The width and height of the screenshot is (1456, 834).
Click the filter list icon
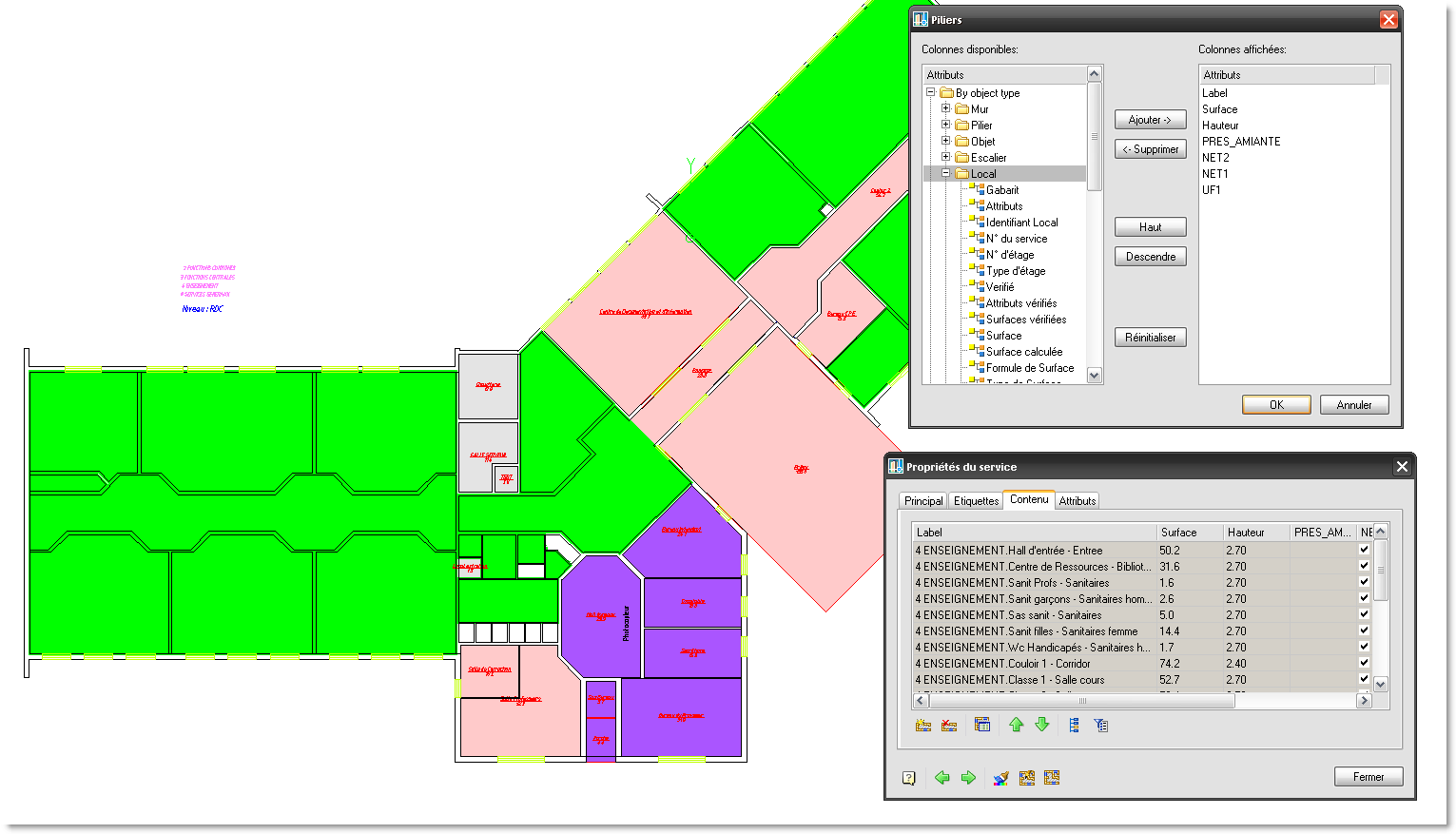pos(1101,726)
